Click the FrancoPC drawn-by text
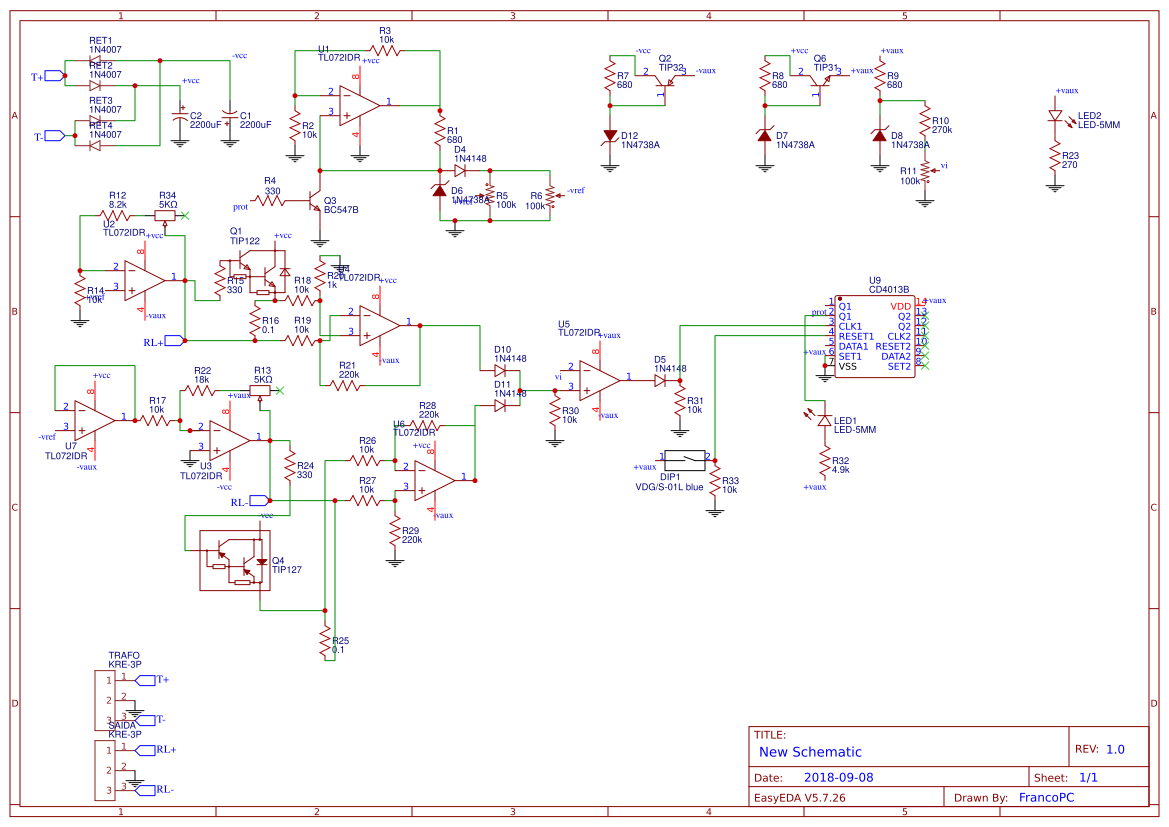Screen dimensions: 1169x827 click(1046, 798)
